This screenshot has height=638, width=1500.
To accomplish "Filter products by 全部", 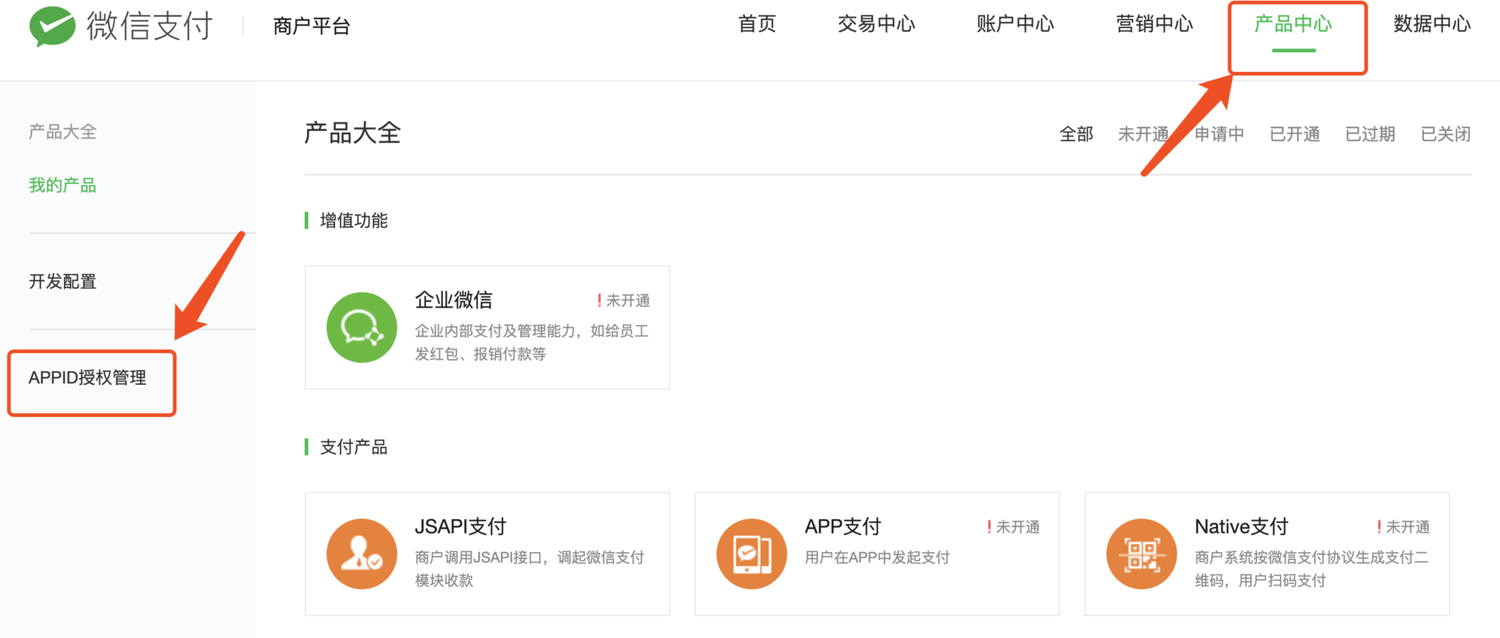I will click(x=1076, y=134).
